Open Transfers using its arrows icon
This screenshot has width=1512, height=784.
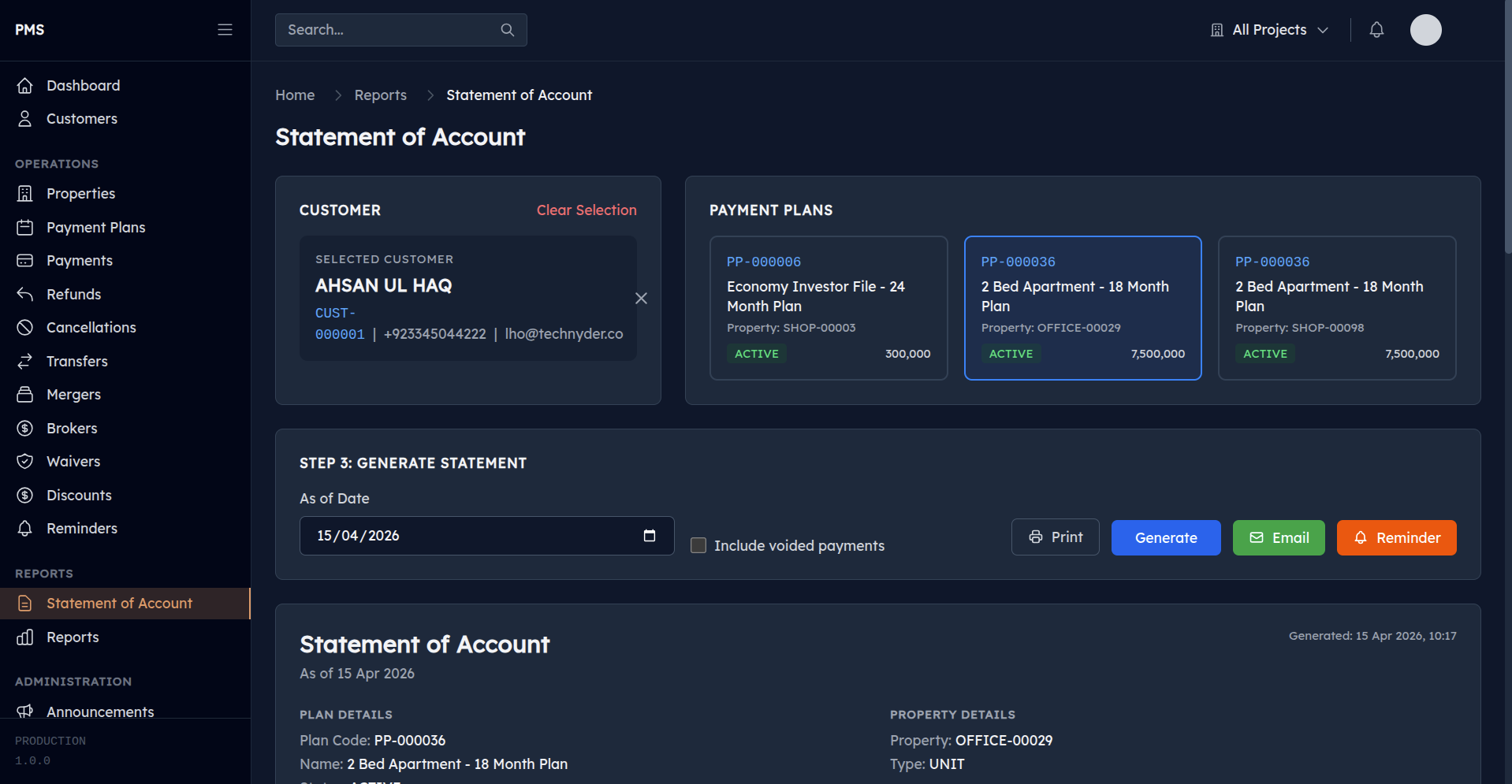pyautogui.click(x=25, y=361)
